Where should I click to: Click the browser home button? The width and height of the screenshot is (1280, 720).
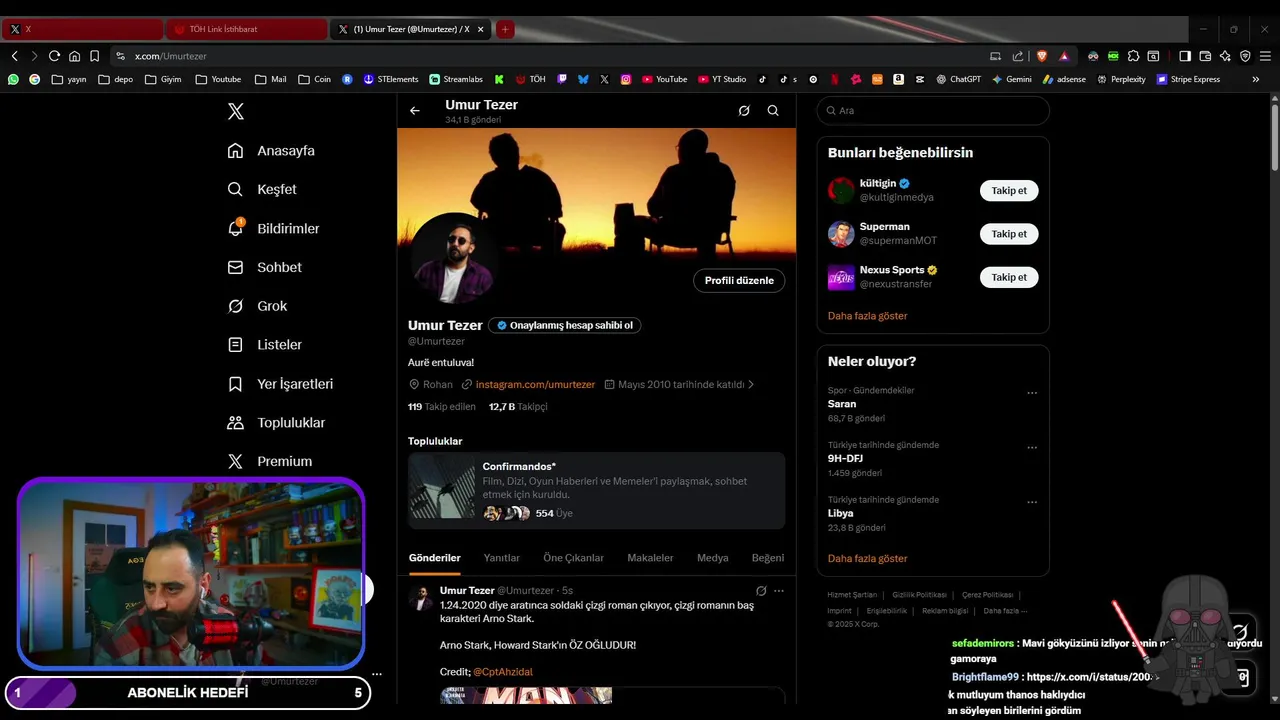[74, 56]
